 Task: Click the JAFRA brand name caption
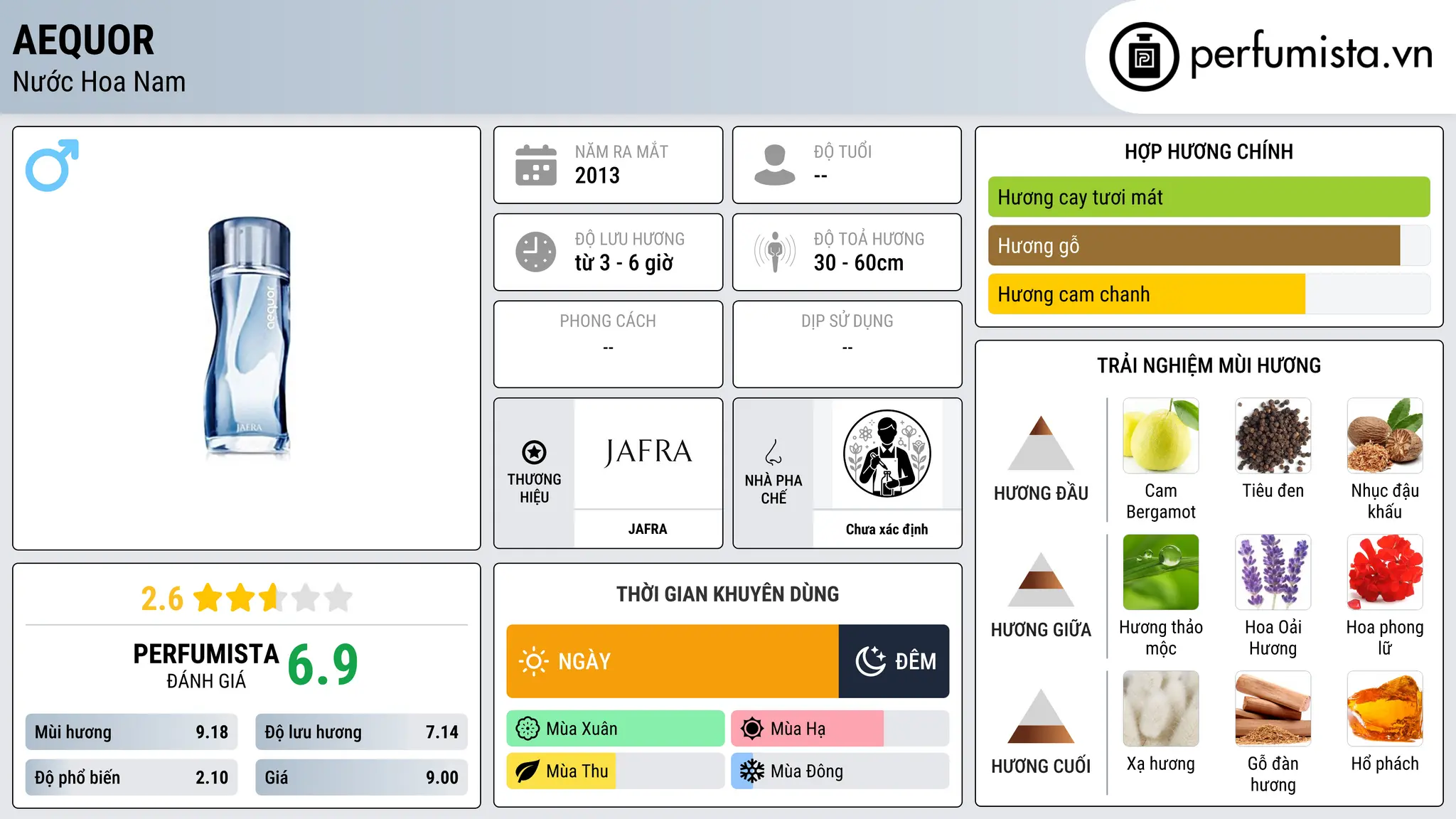648,529
